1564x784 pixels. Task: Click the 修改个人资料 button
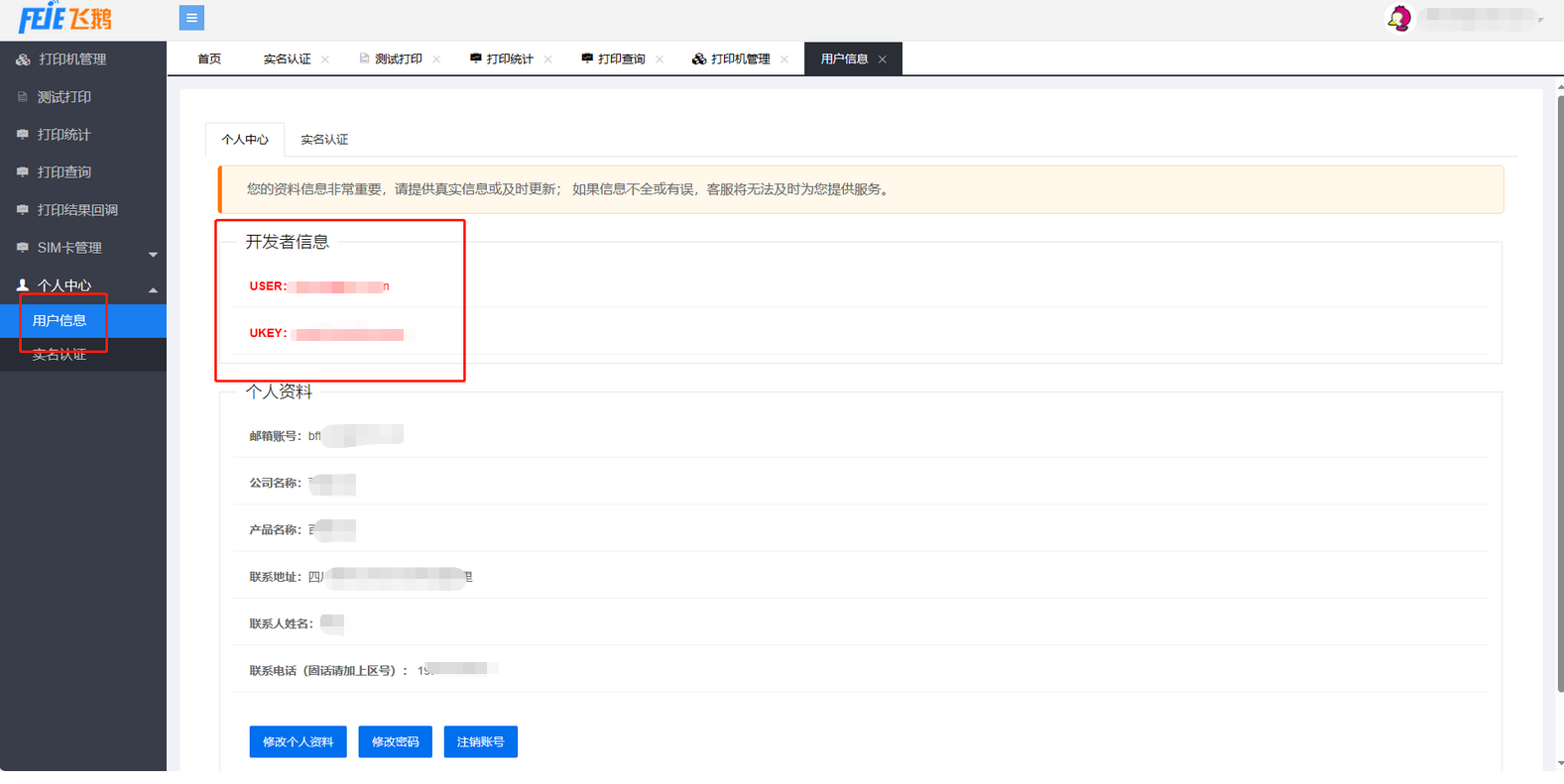[298, 741]
